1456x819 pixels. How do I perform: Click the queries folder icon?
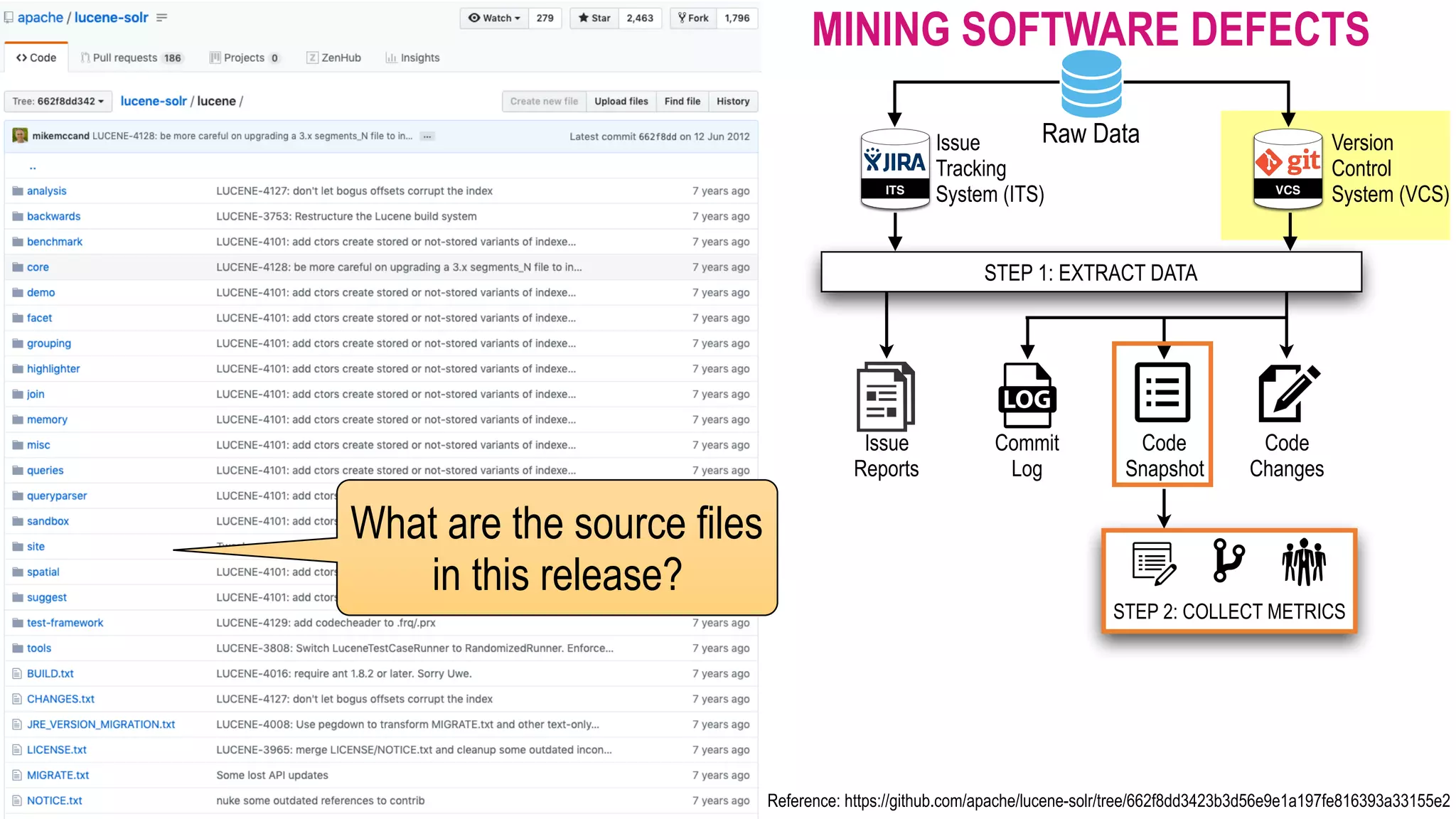coord(18,470)
